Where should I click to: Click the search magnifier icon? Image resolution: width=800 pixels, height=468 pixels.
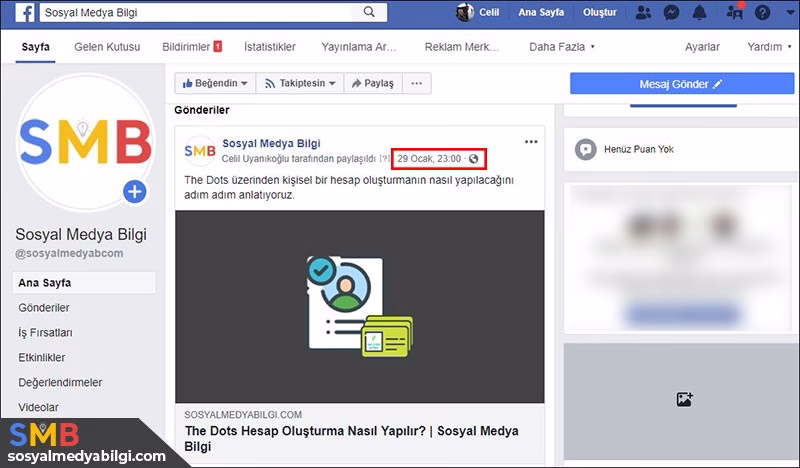369,12
